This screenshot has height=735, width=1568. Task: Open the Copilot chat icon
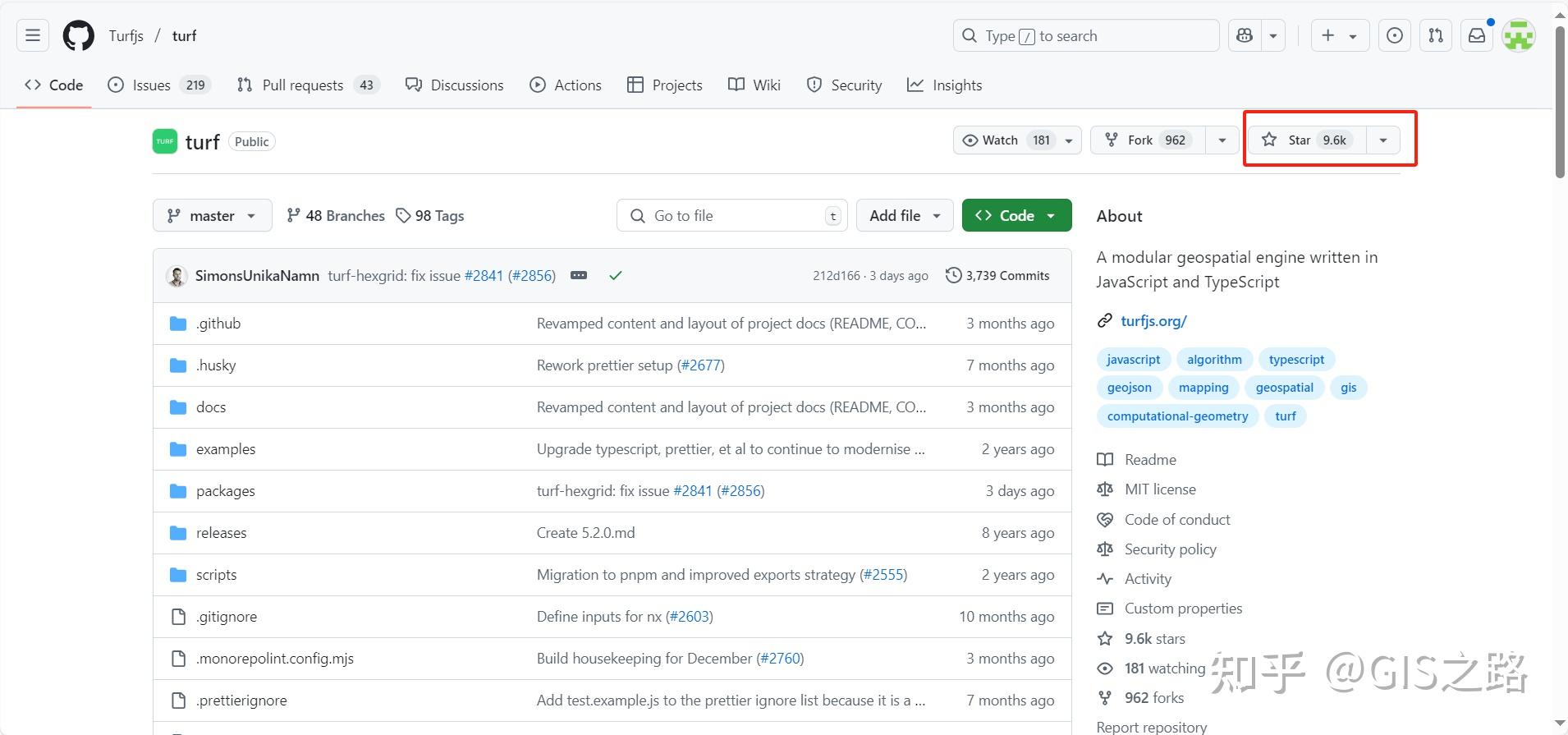coord(1245,36)
